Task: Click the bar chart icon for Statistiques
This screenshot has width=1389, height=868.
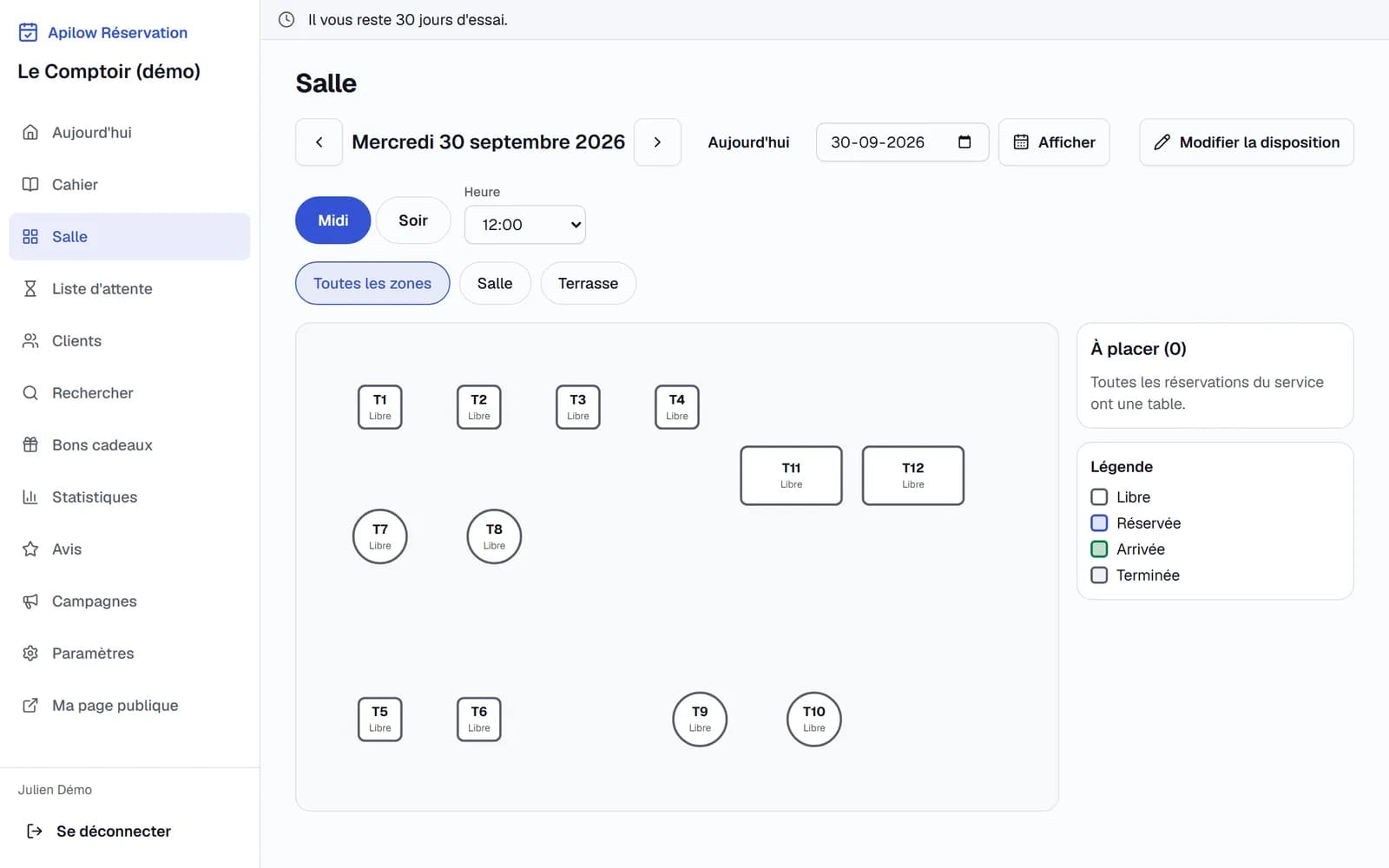Action: coord(30,496)
